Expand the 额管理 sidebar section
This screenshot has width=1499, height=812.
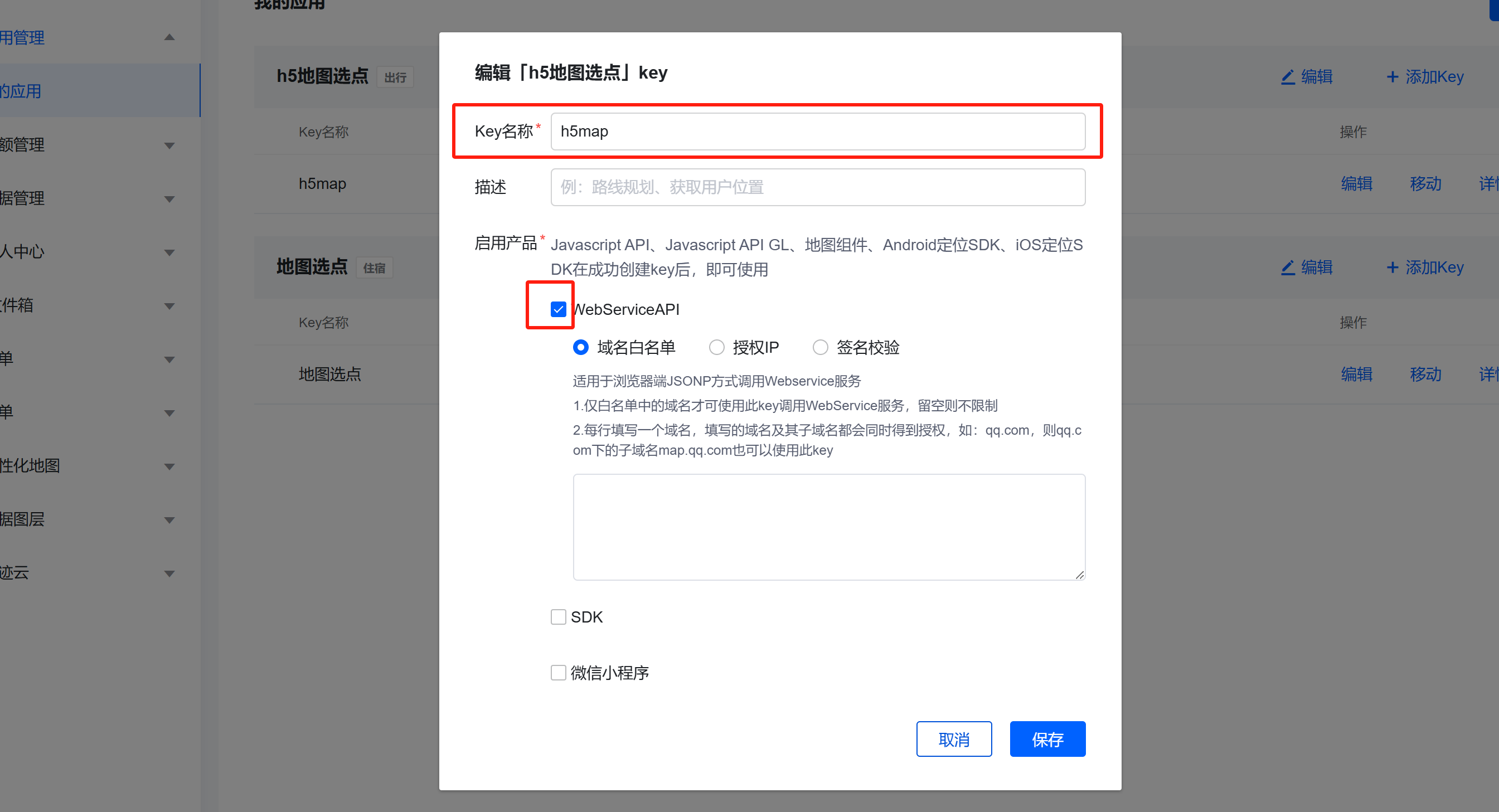pos(169,145)
